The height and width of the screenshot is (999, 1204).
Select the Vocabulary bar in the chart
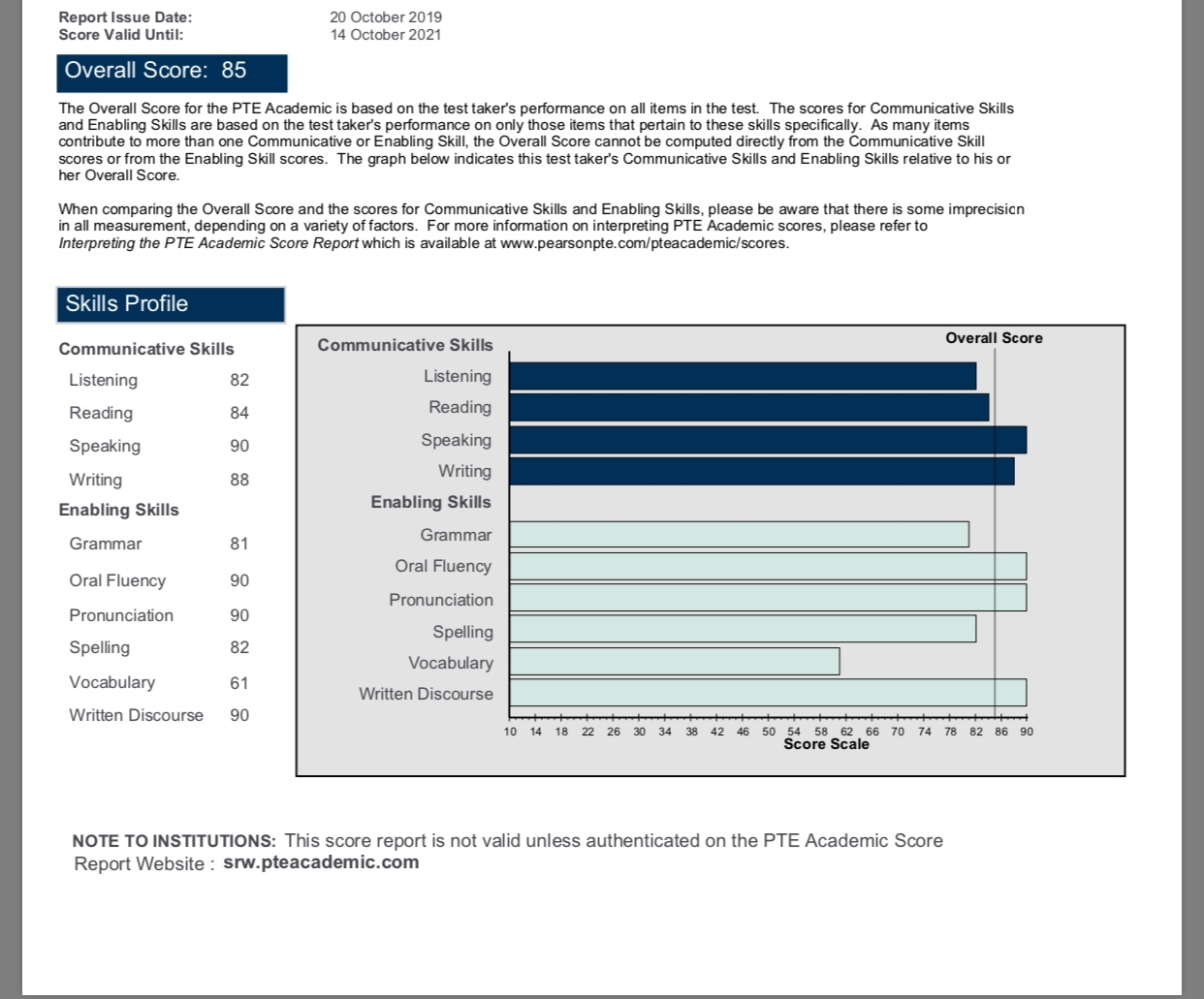(674, 662)
